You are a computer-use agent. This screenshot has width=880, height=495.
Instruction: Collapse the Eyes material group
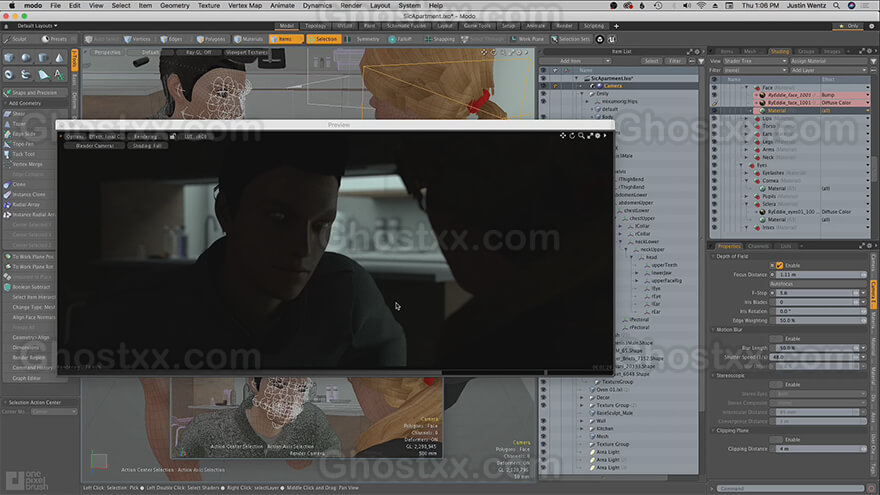point(741,166)
